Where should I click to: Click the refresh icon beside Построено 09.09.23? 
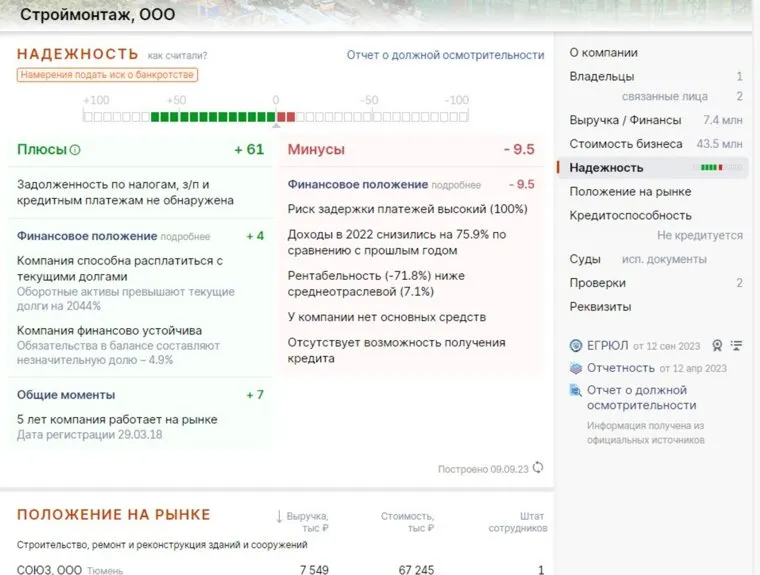point(538,467)
